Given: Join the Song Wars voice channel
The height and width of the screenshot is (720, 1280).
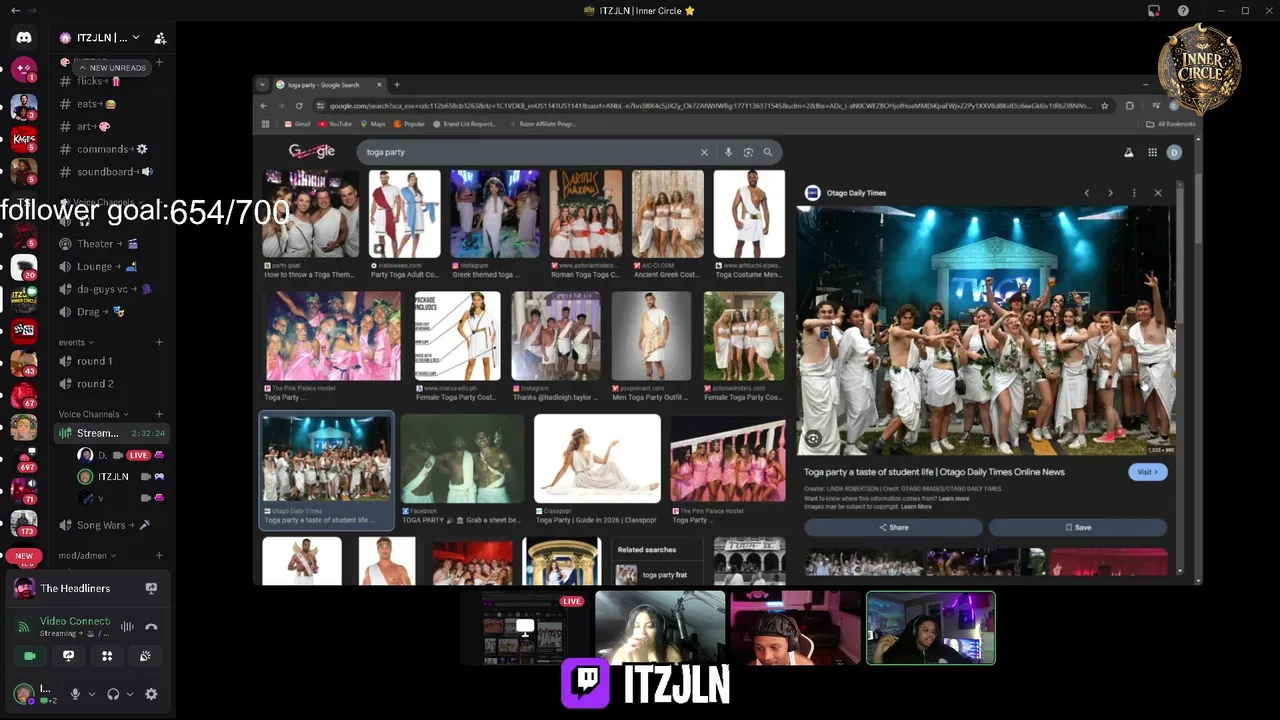Looking at the screenshot, I should 110,525.
